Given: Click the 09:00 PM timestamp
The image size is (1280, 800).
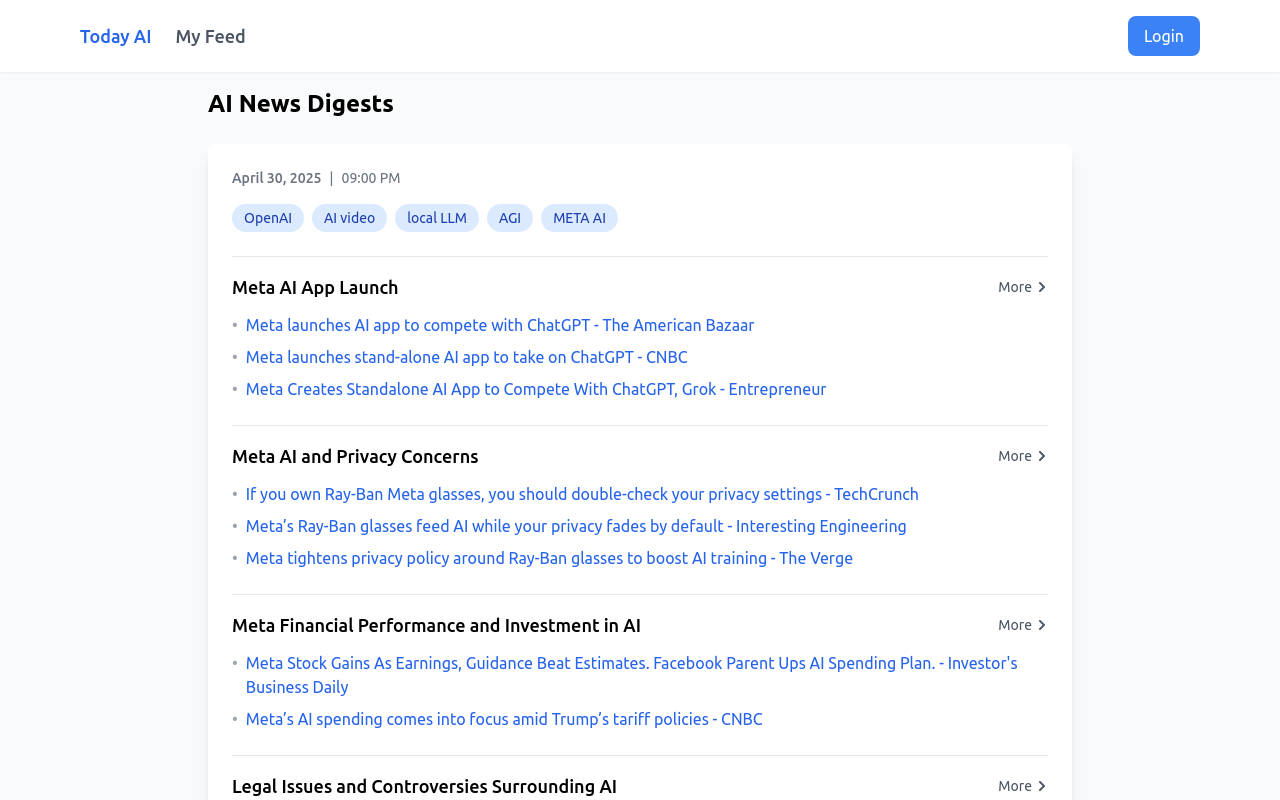Looking at the screenshot, I should pos(371,178).
